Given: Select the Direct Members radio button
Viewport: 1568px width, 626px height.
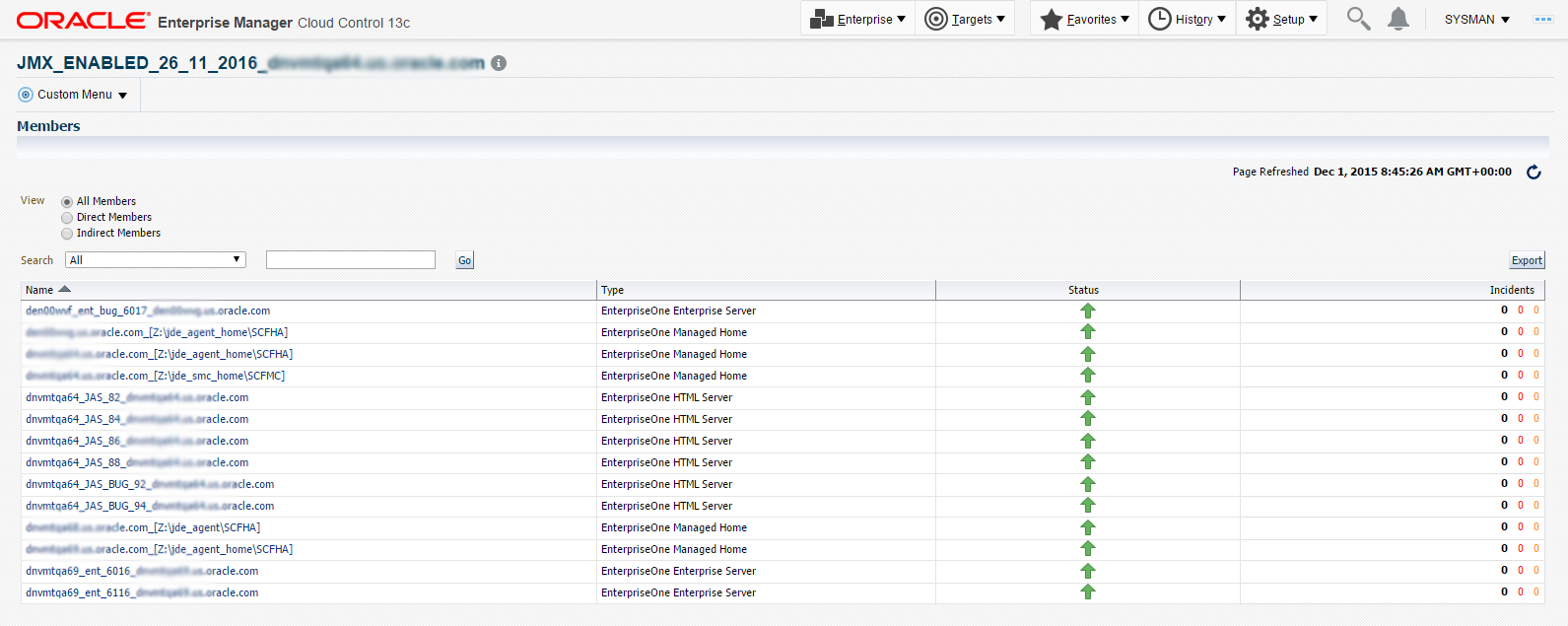Looking at the screenshot, I should point(67,218).
